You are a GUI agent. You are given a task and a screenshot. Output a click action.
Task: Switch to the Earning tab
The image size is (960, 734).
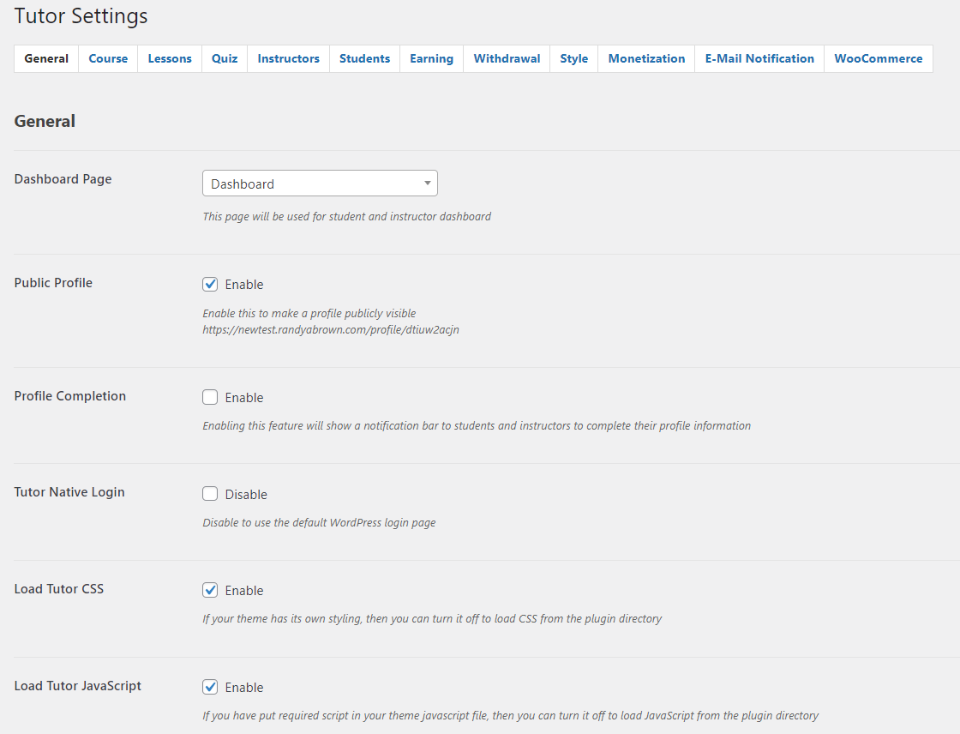pos(431,59)
